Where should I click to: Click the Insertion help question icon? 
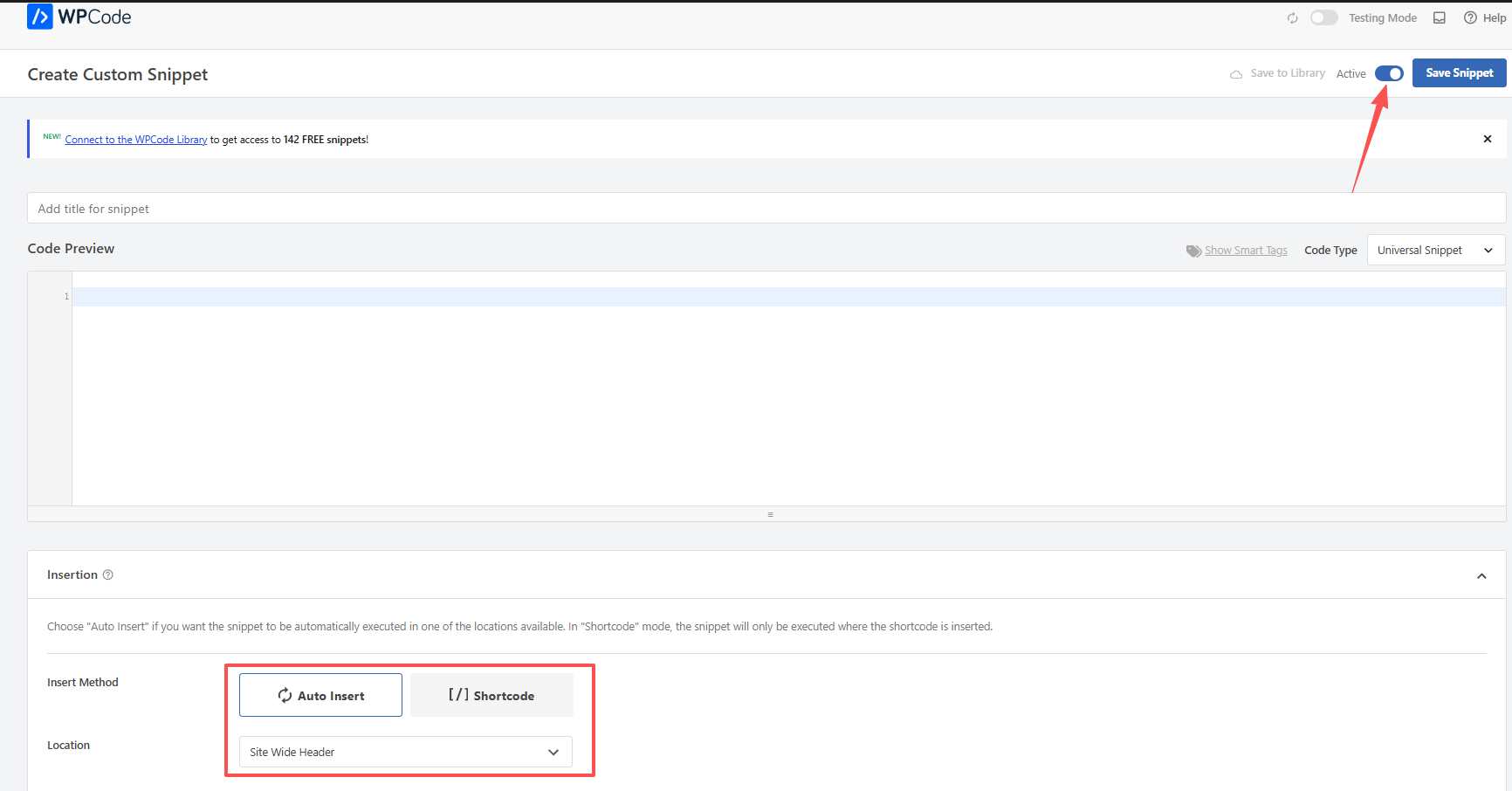(108, 574)
